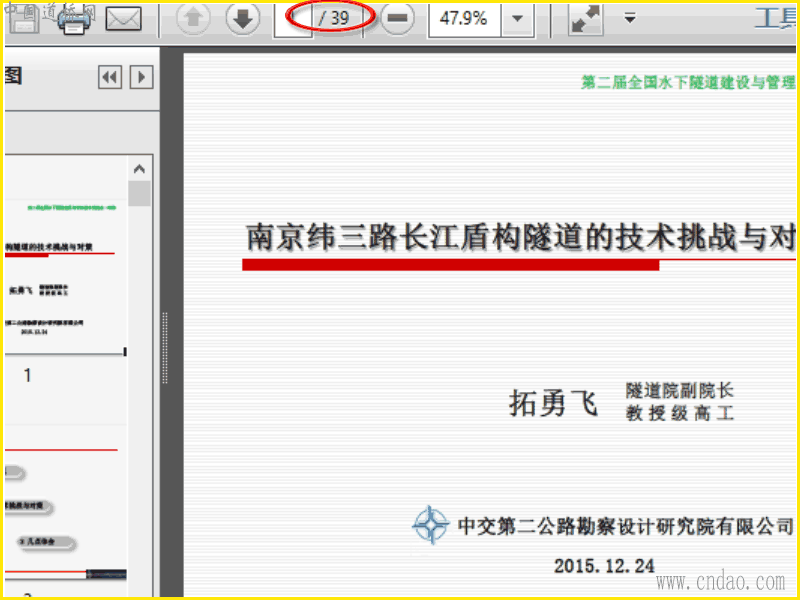
Task: Open the toolbar overflow options arrow
Action: tap(630, 19)
